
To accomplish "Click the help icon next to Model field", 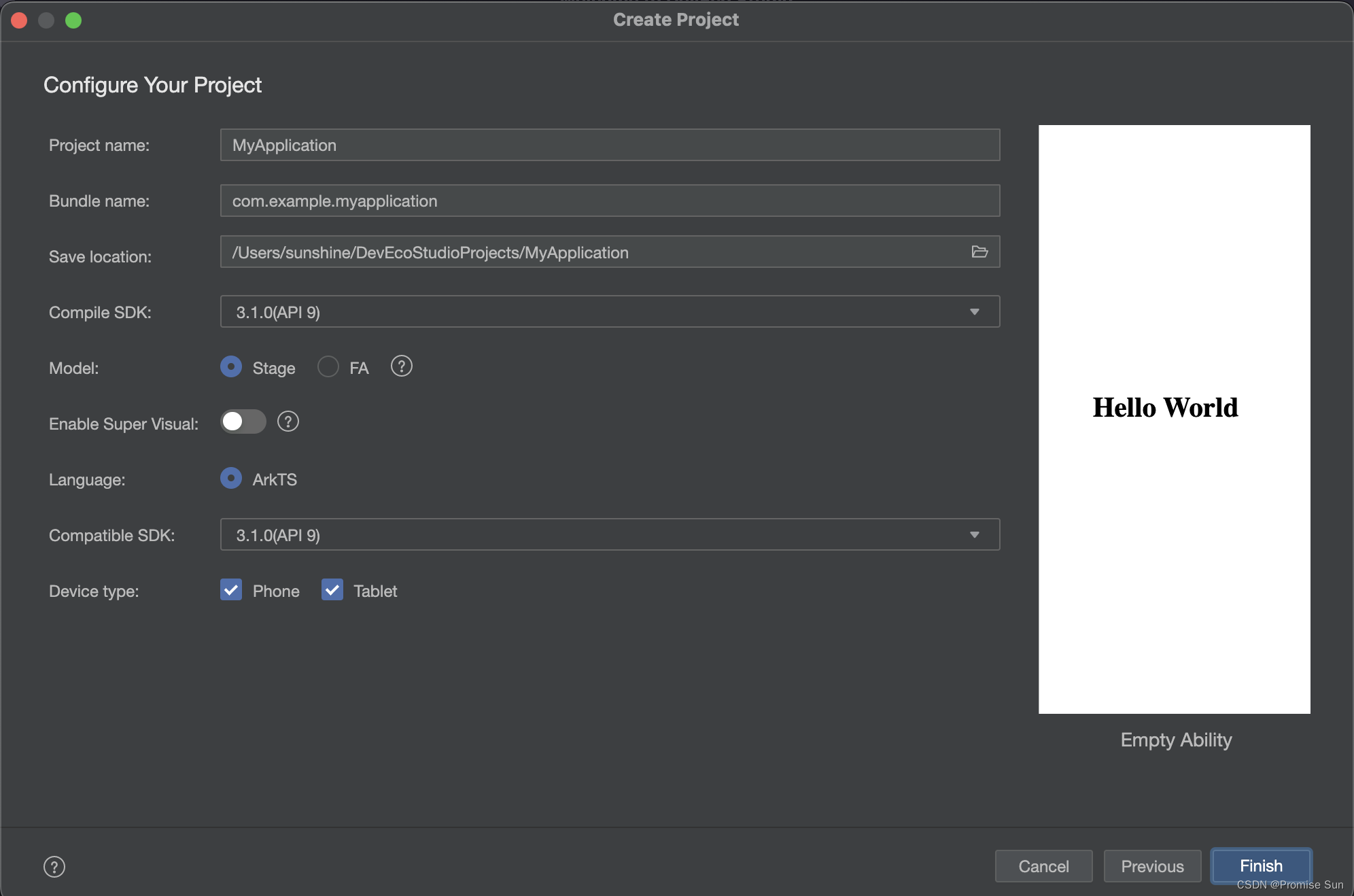I will point(402,367).
